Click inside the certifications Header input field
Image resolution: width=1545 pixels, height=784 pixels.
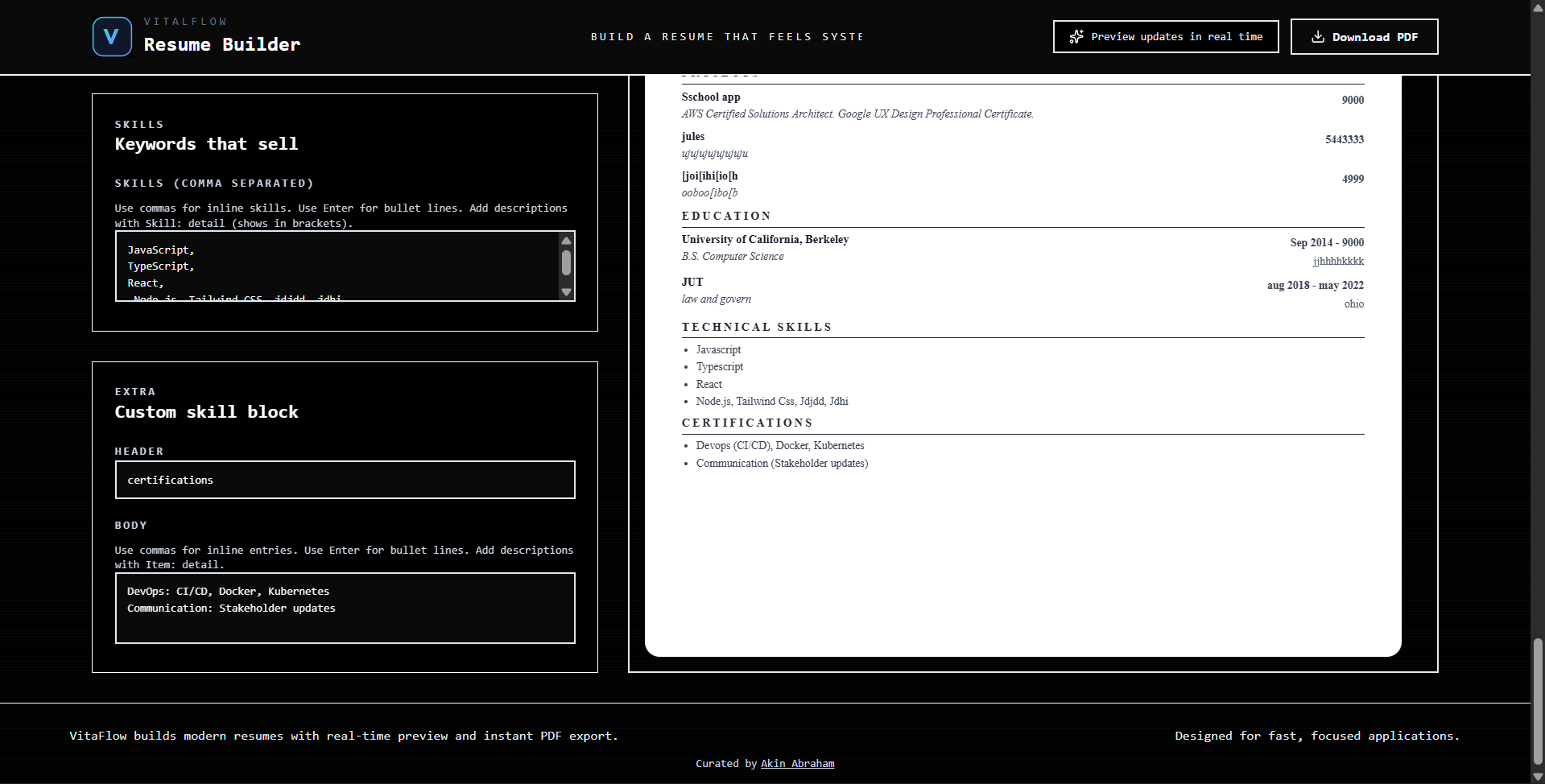(345, 480)
